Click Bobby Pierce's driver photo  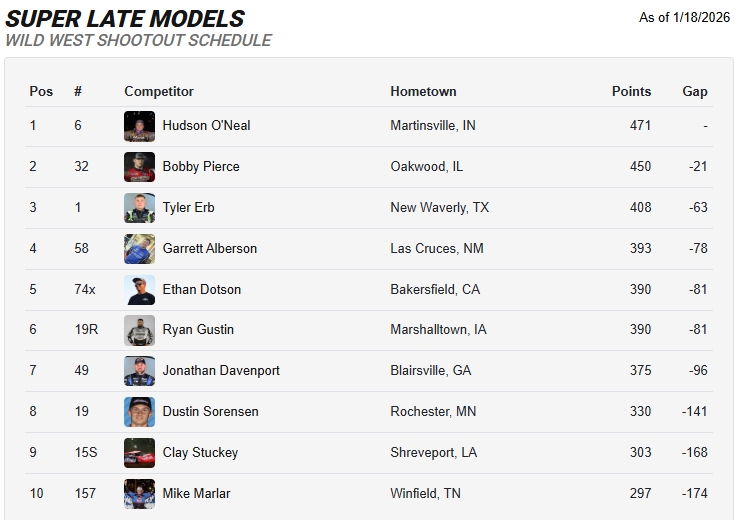coord(139,167)
